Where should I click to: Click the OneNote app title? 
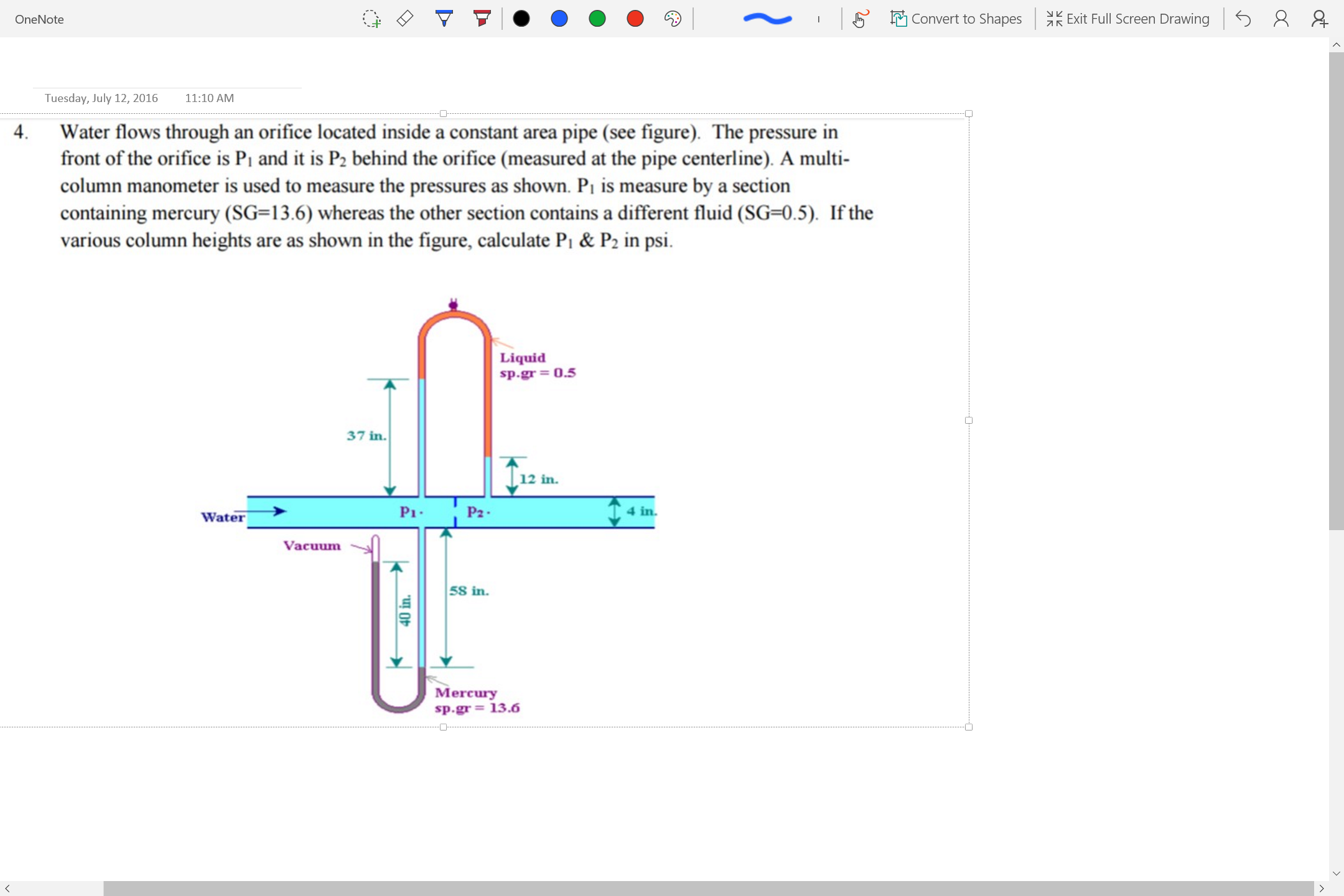coord(40,19)
